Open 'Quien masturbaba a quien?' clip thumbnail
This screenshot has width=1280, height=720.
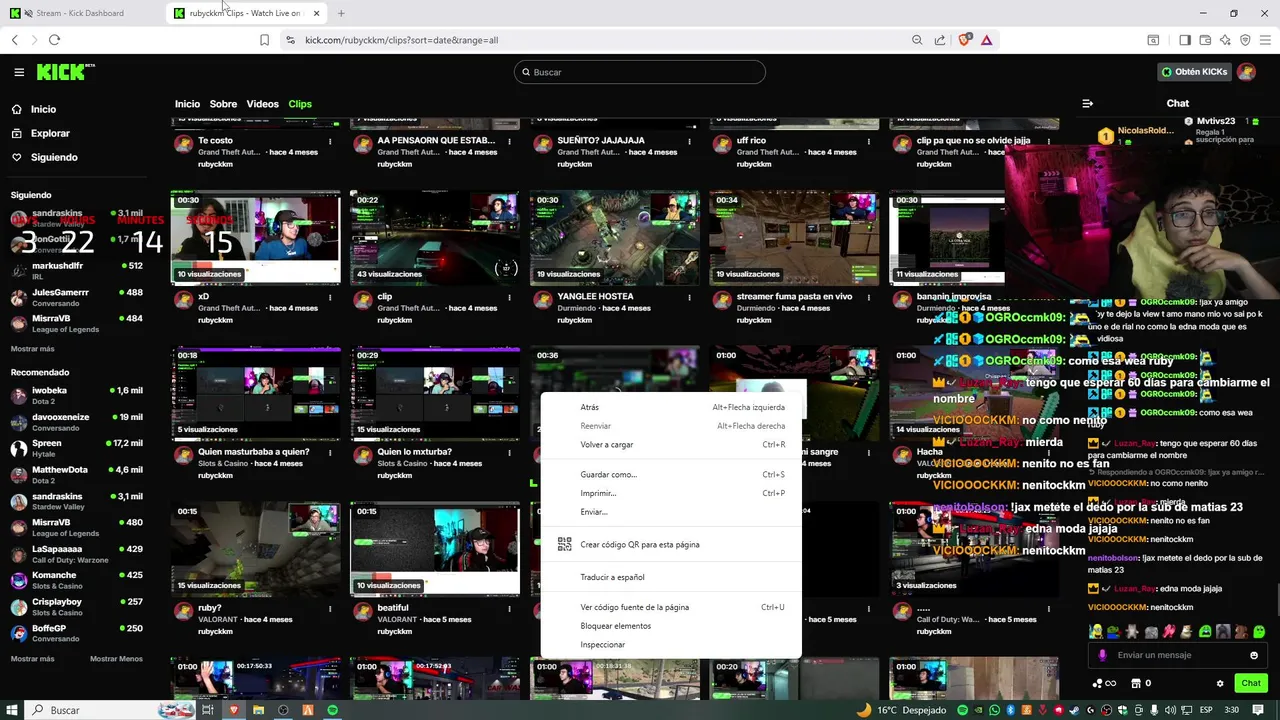coord(255,393)
